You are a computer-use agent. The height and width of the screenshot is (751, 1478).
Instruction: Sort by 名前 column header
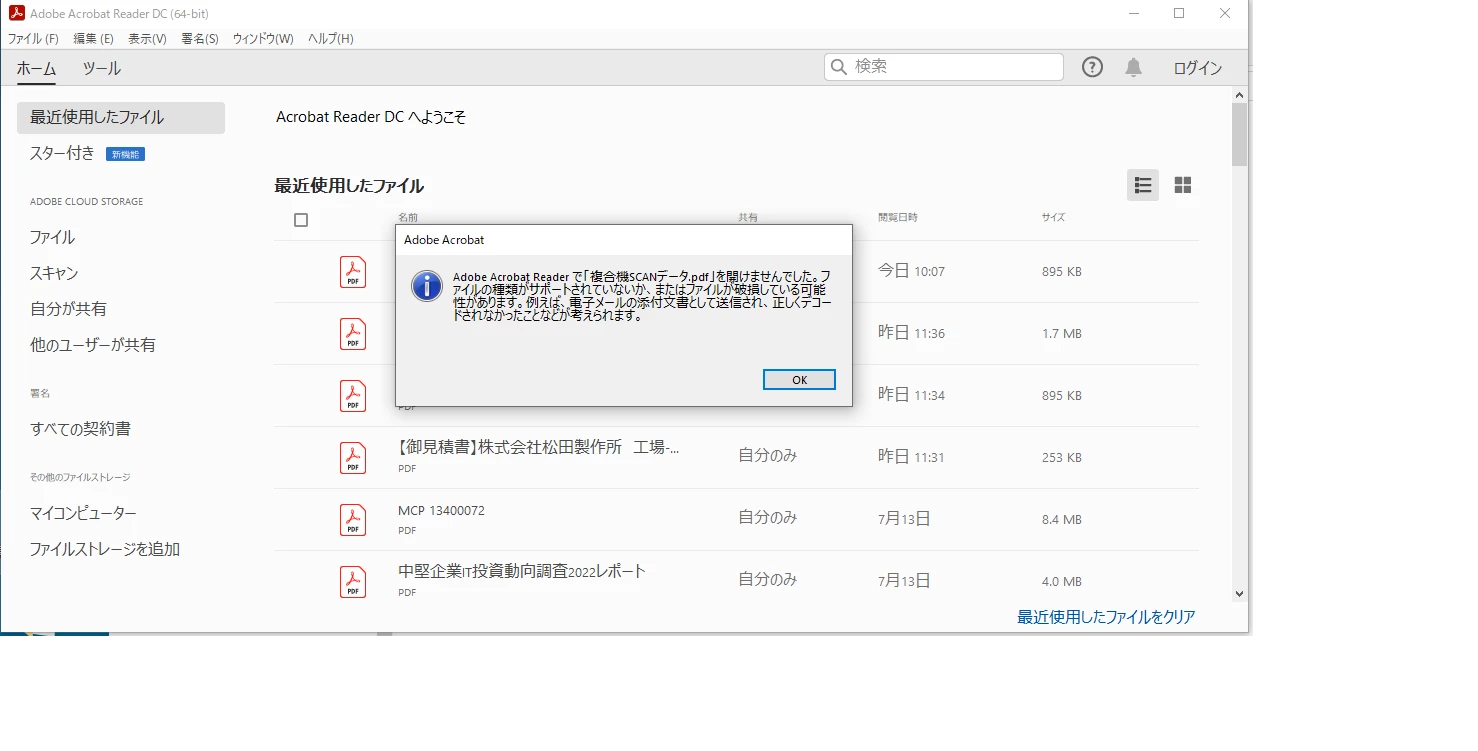click(408, 217)
